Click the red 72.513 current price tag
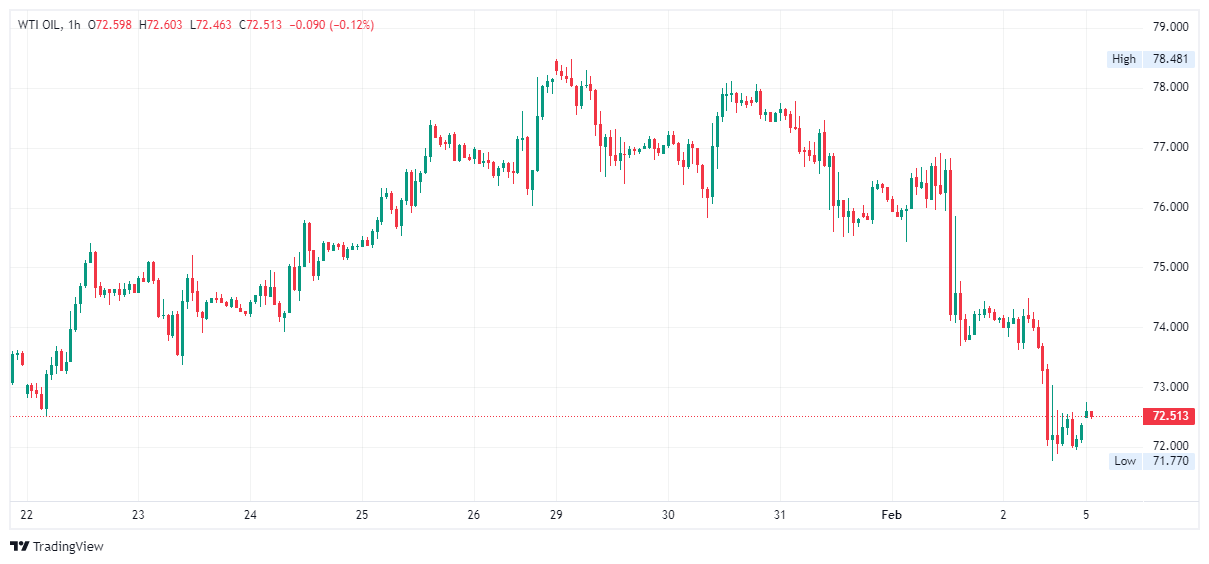 click(1169, 416)
